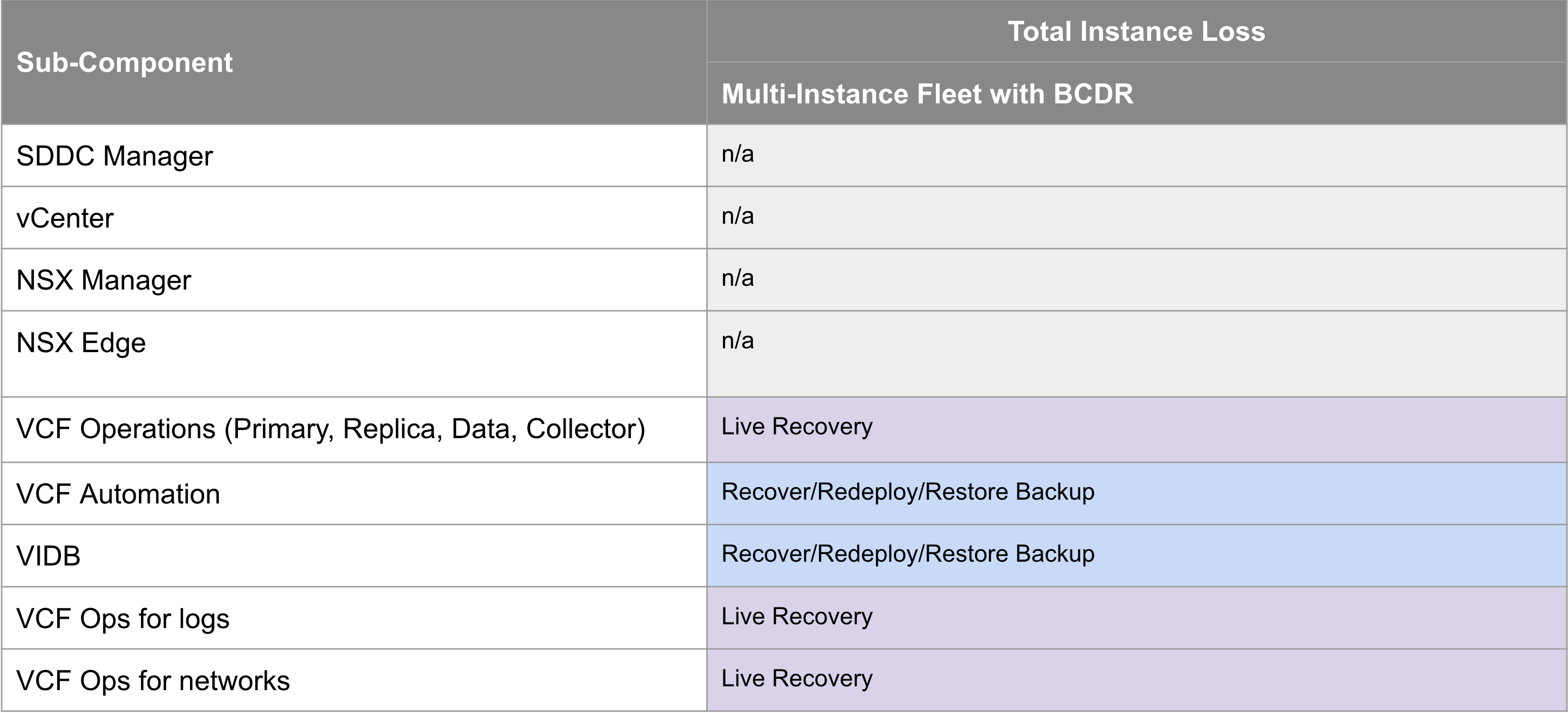
Task: Click the Total Instance Loss header
Action: point(1136,32)
